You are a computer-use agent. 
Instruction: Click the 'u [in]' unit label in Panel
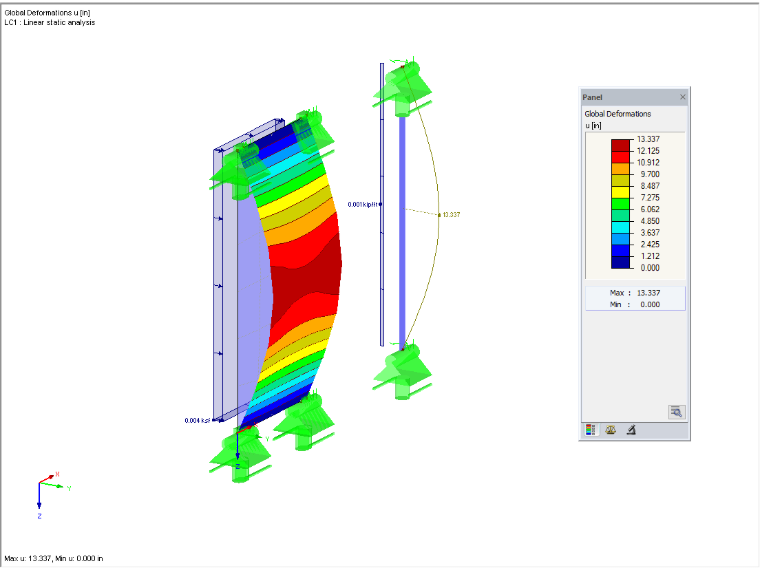593,126
